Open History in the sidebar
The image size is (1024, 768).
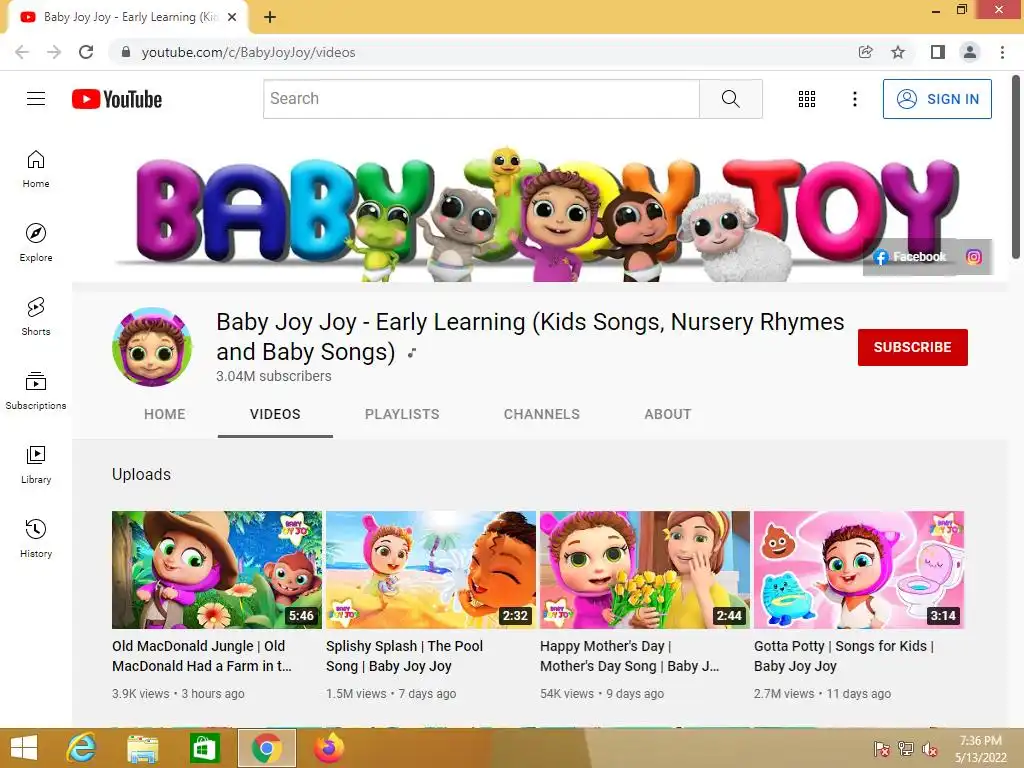tap(36, 538)
